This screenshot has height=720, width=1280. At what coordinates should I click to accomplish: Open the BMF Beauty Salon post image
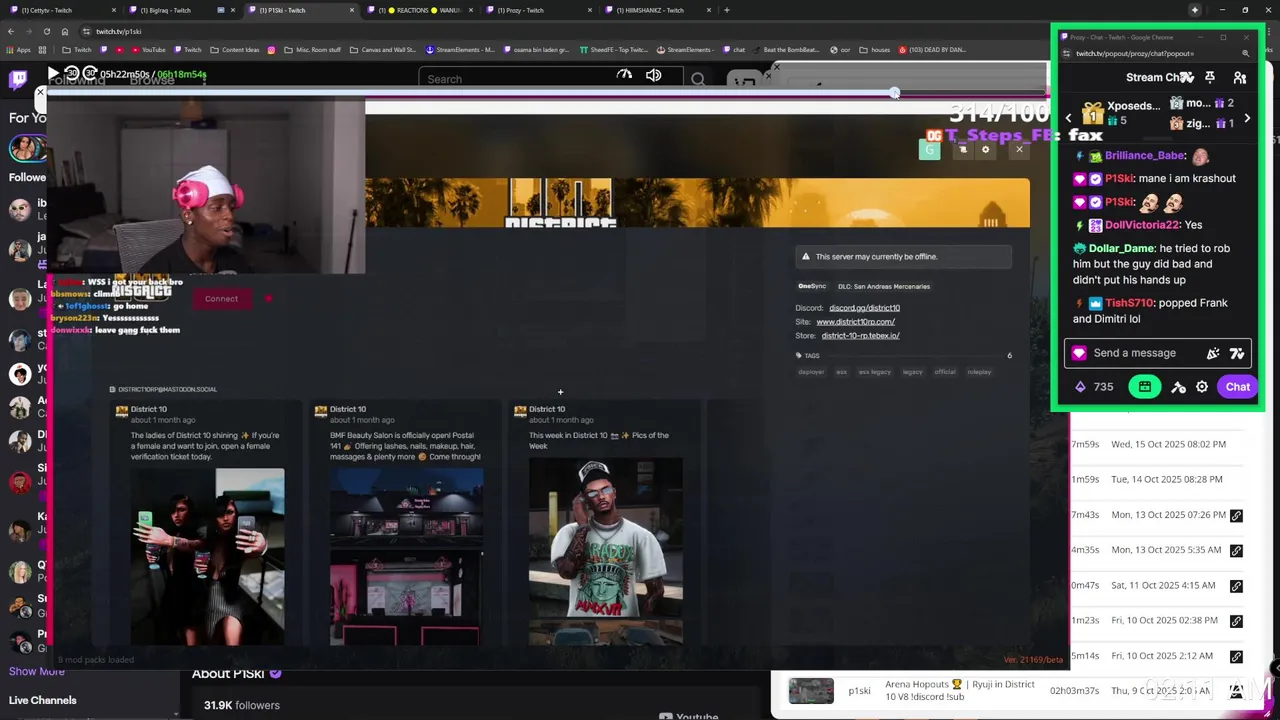pyautogui.click(x=406, y=556)
